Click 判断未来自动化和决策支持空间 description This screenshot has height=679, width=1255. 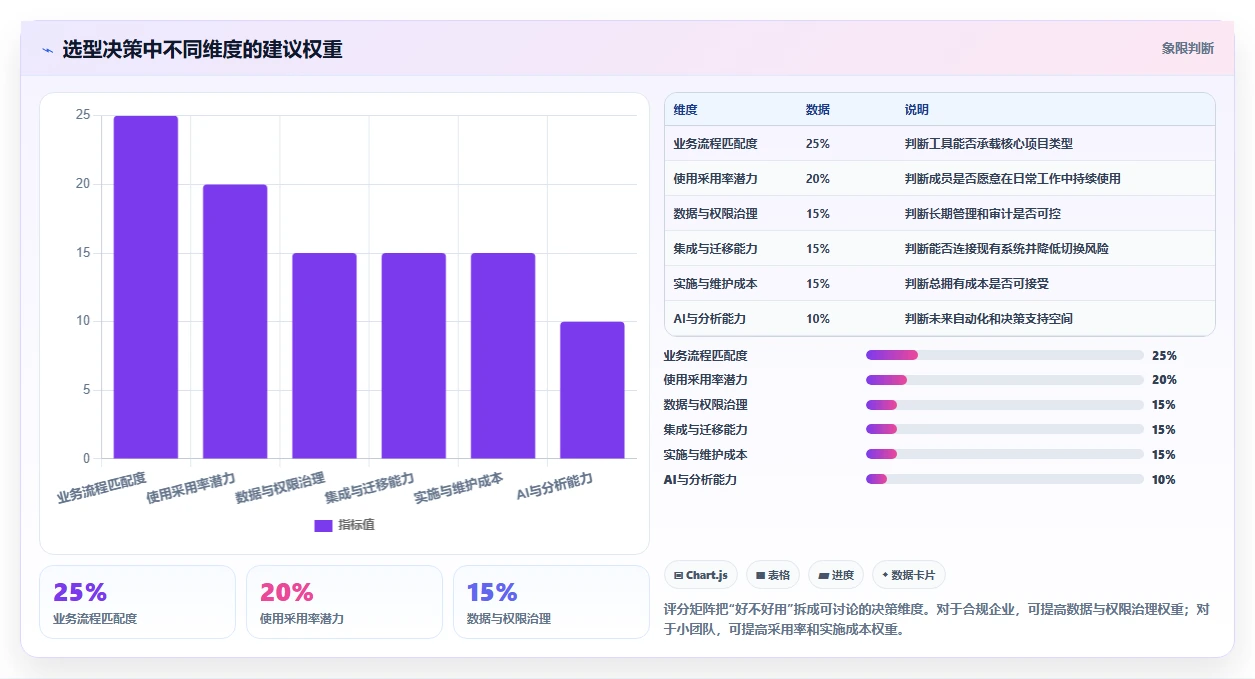click(988, 319)
